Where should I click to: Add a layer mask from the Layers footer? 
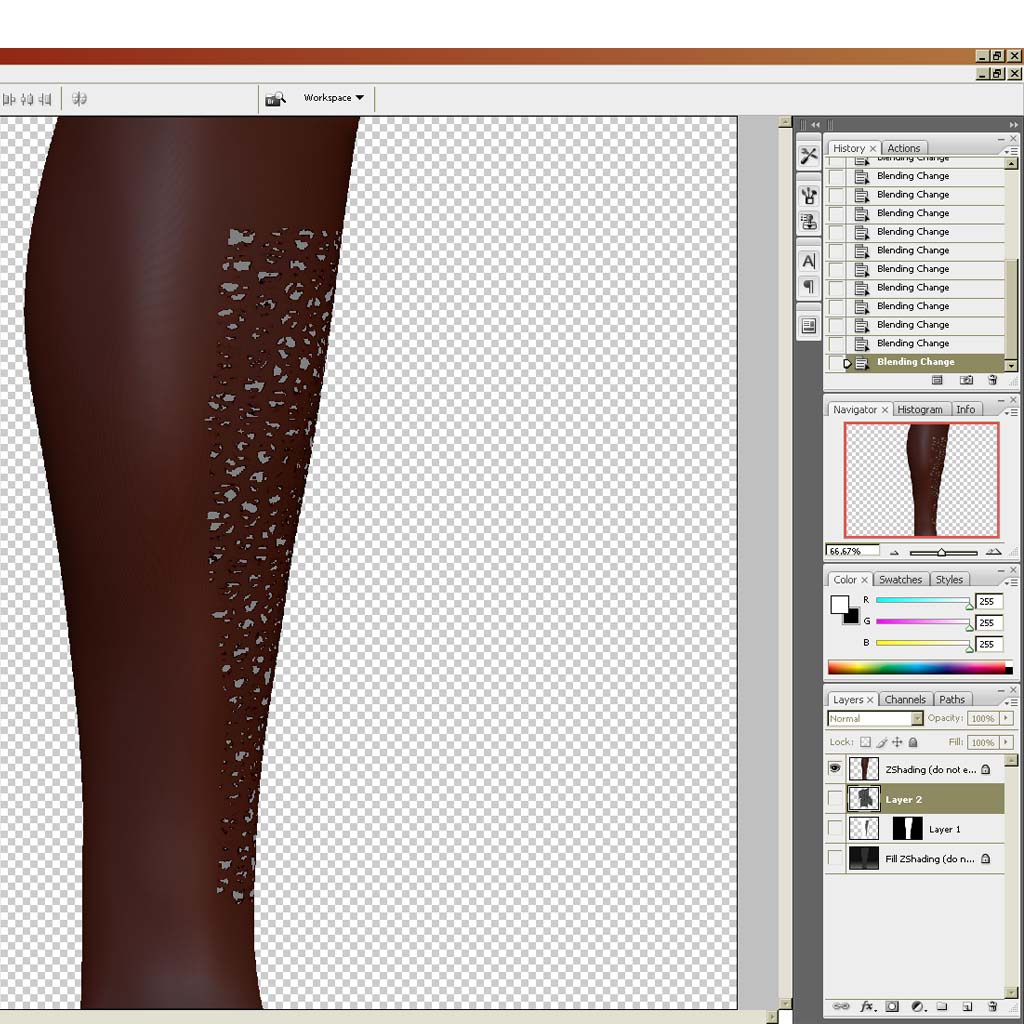[892, 1006]
